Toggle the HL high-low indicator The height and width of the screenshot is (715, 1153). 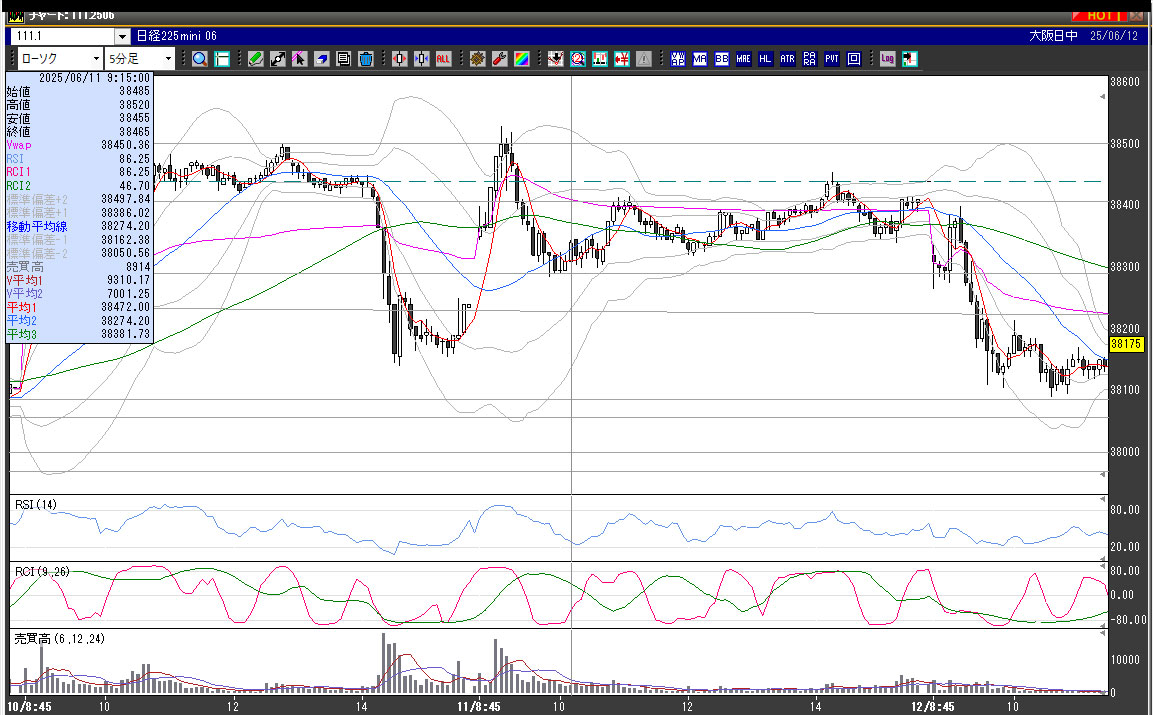click(765, 59)
